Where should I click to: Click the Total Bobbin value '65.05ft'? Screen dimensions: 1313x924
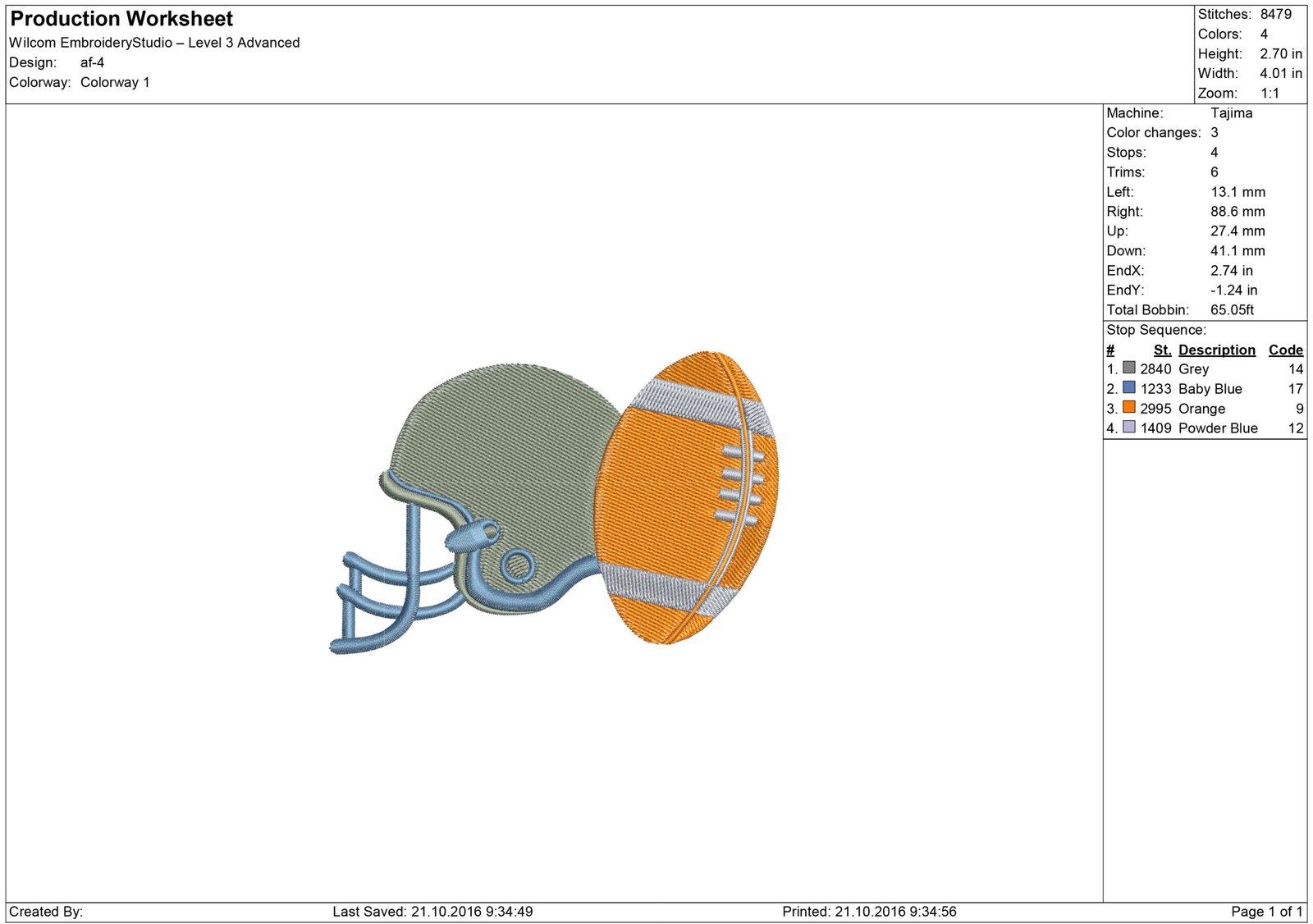[x=1233, y=310]
